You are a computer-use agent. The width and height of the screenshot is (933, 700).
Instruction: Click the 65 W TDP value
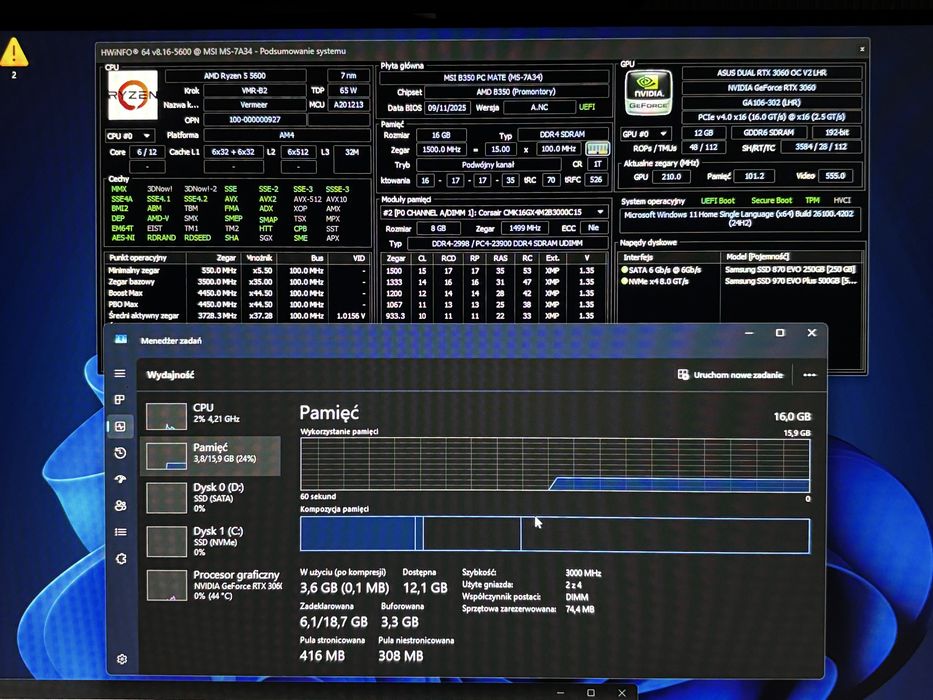pyautogui.click(x=348, y=90)
